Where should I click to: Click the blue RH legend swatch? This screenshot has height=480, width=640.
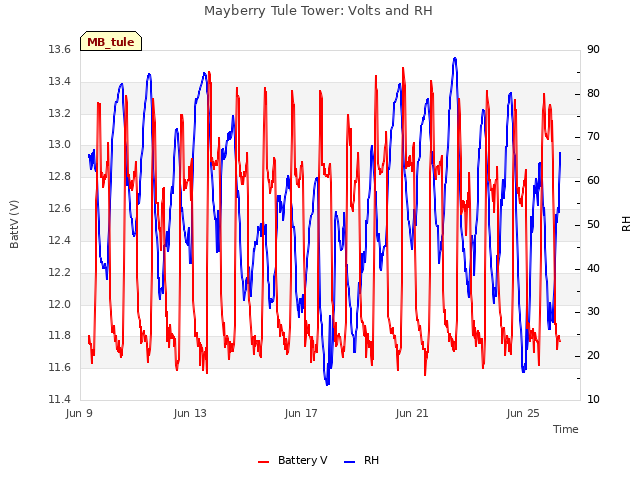tap(350, 462)
